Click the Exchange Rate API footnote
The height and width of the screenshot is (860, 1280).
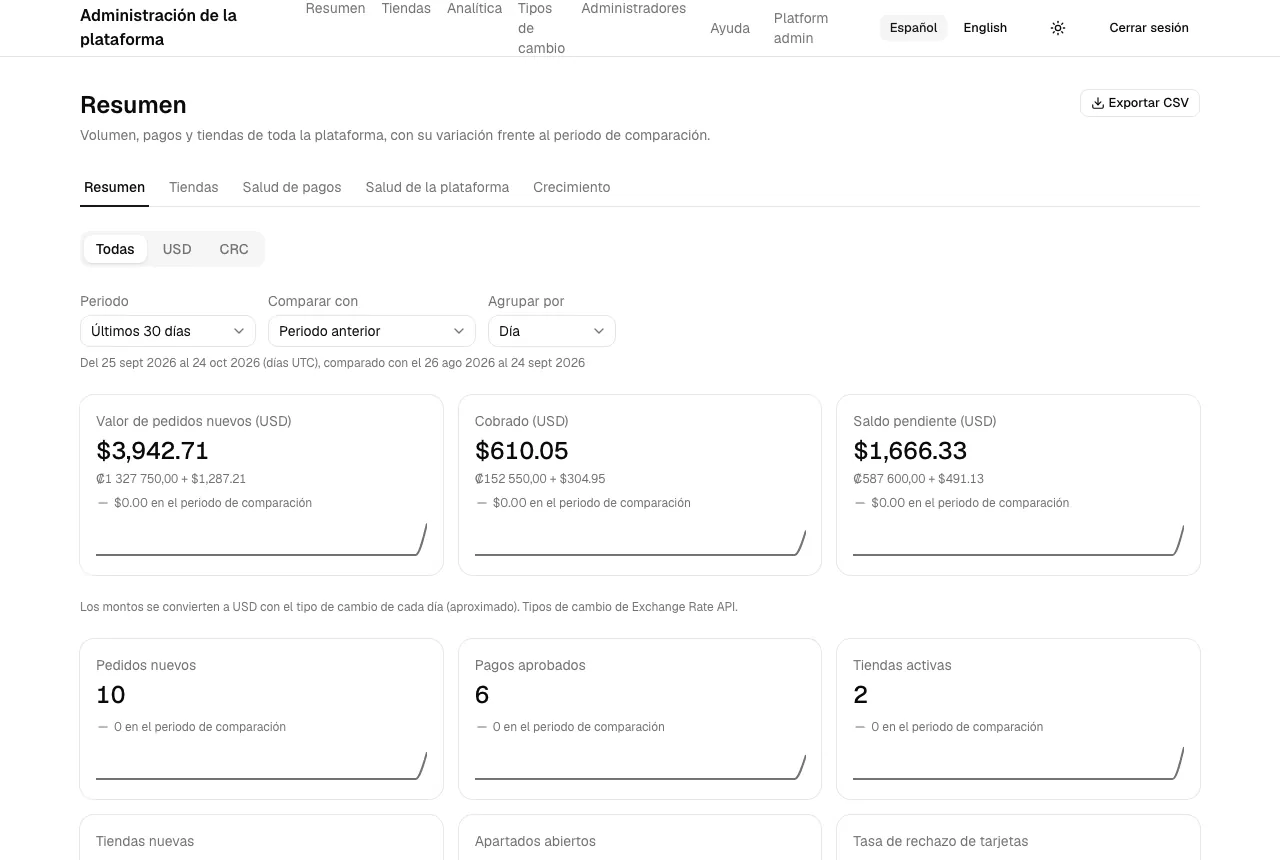click(409, 607)
